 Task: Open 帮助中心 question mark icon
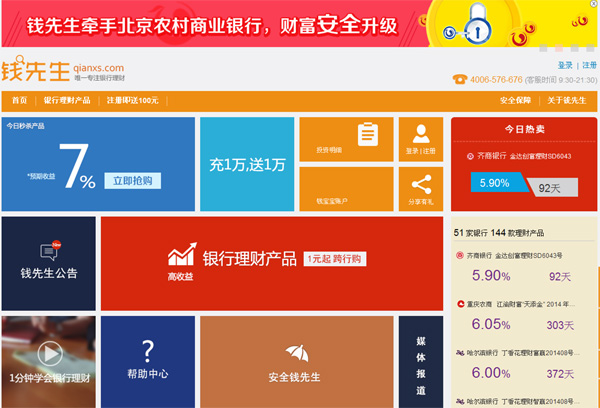[x=148, y=351]
